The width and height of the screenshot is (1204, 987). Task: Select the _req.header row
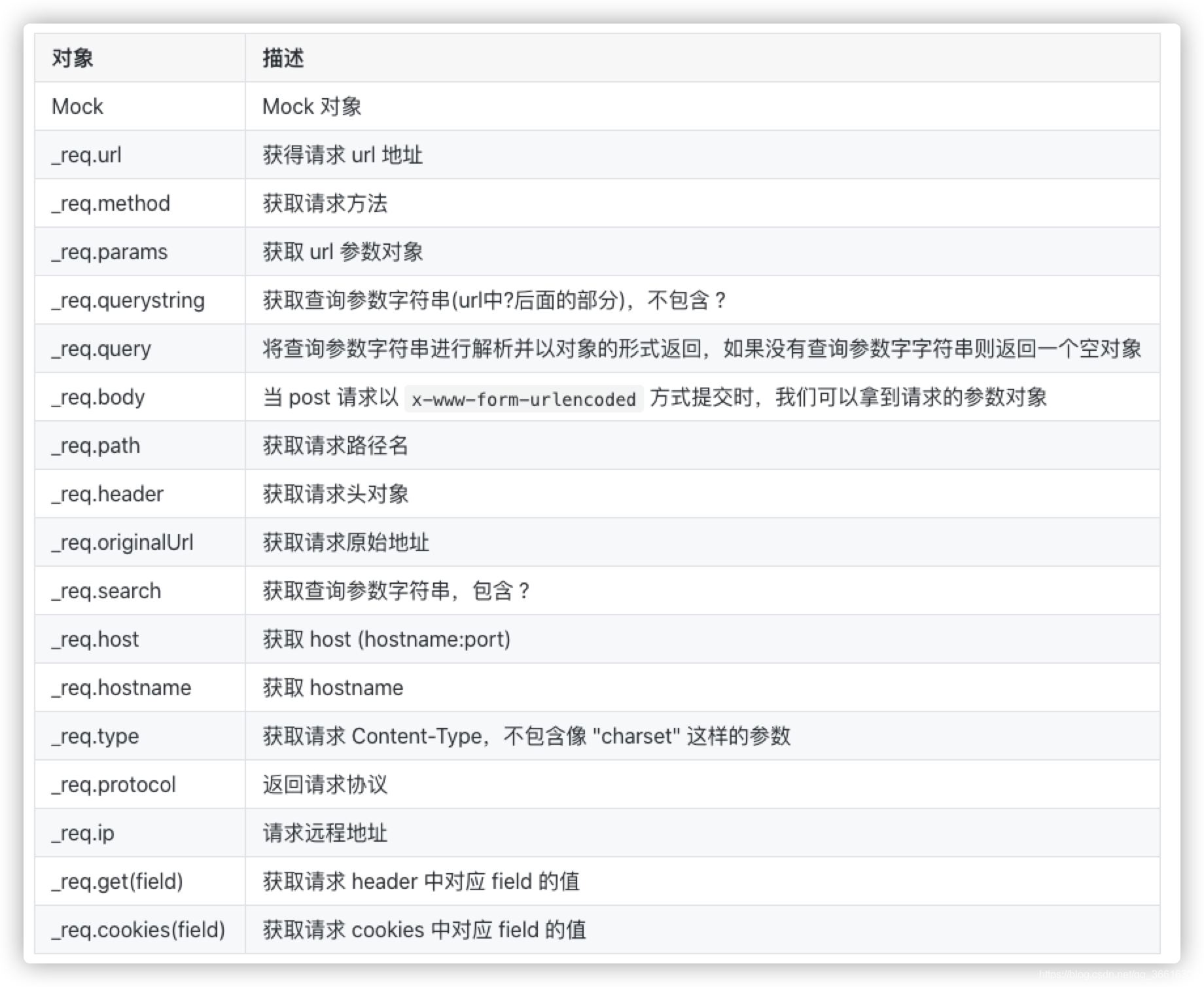(x=107, y=494)
